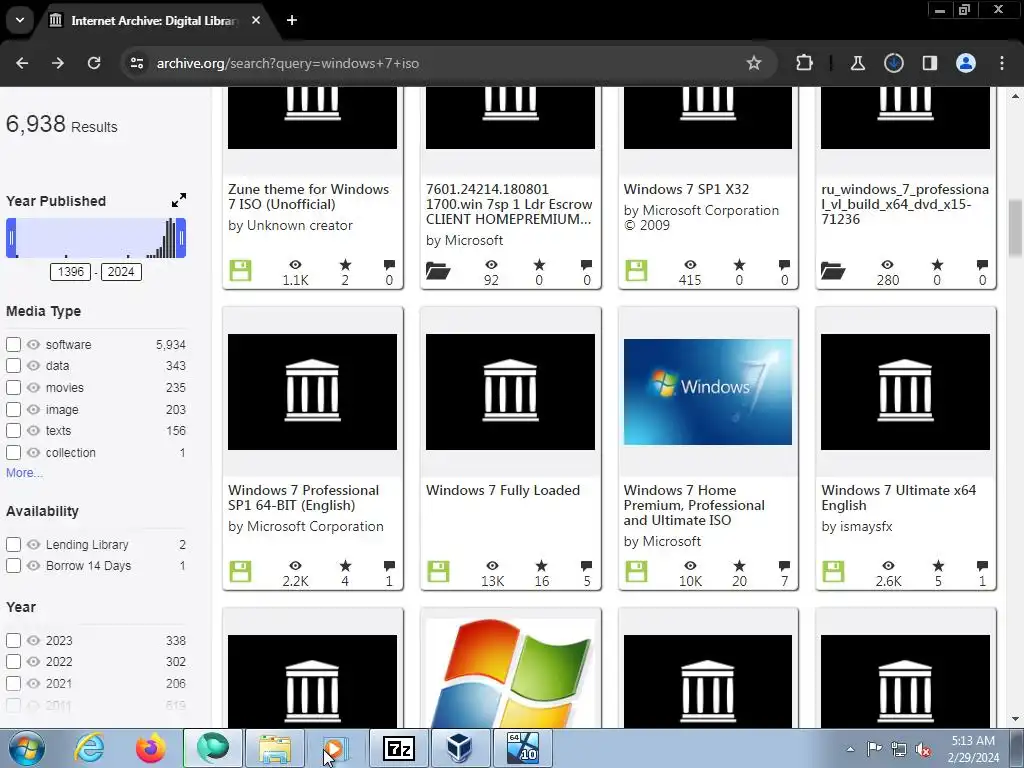Open 7-Zip from the taskbar
Viewport: 1024px width, 768px height.
[399, 748]
